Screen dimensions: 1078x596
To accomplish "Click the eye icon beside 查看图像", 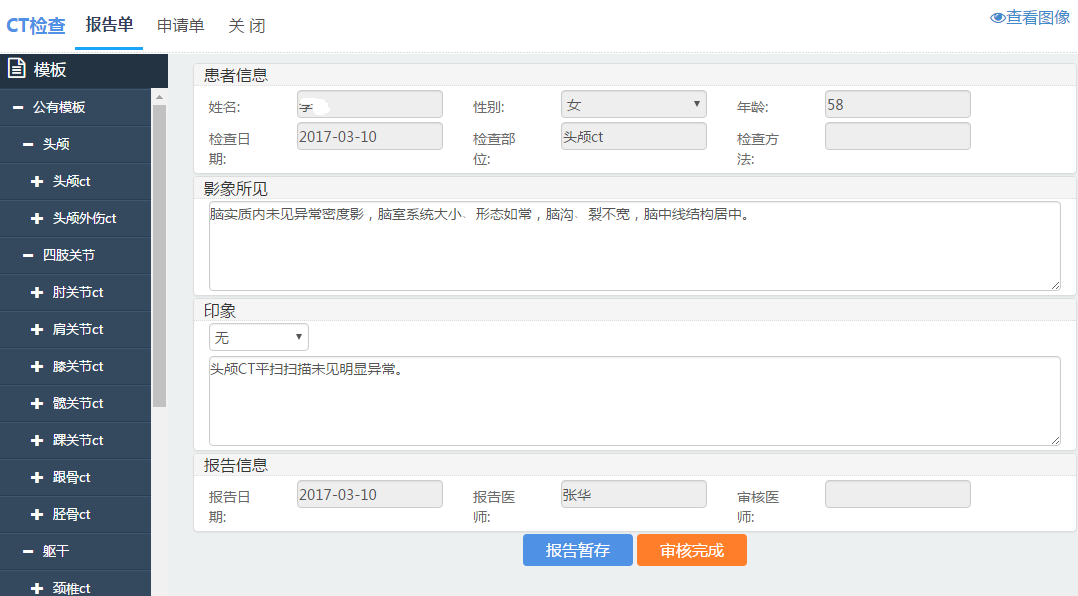I will pos(997,18).
